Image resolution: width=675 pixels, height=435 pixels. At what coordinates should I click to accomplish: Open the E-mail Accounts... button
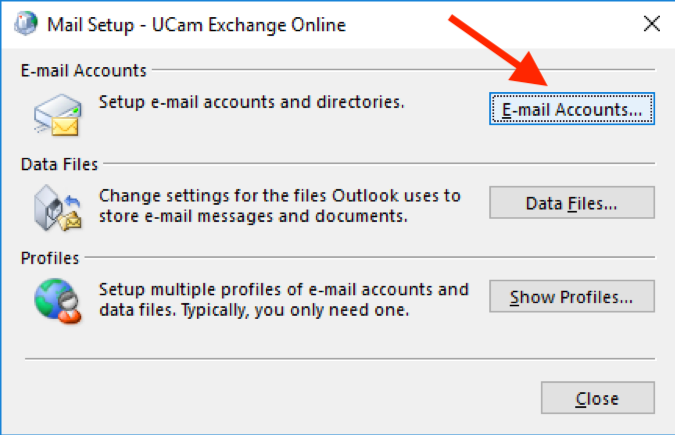[x=572, y=109]
